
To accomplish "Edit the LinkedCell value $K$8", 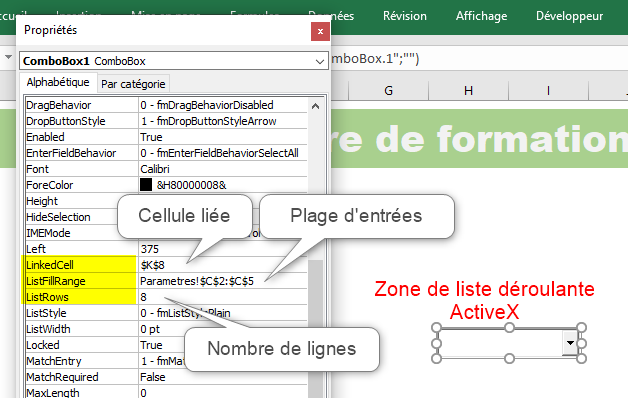I will point(152,265).
